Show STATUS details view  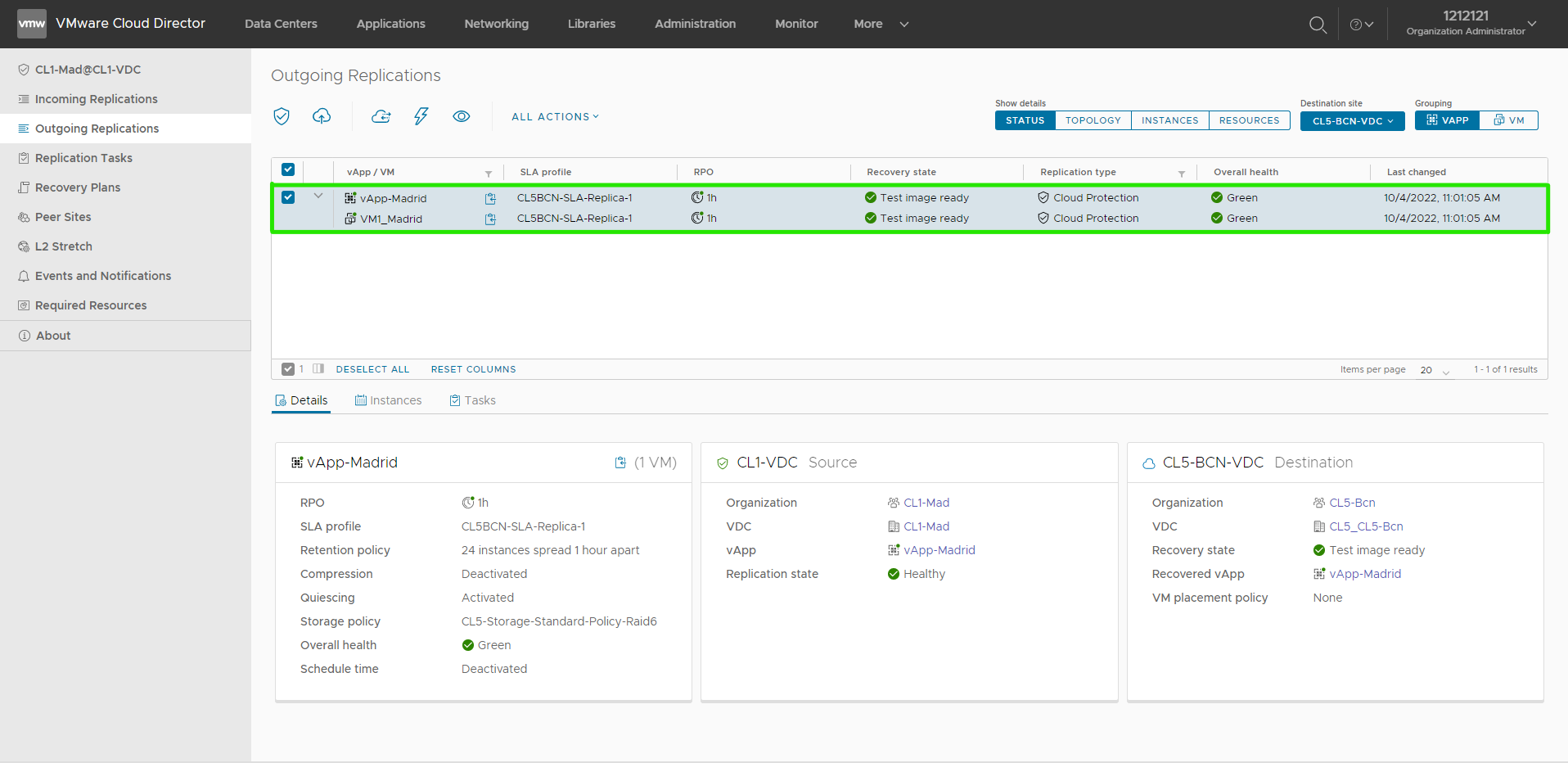[1025, 120]
